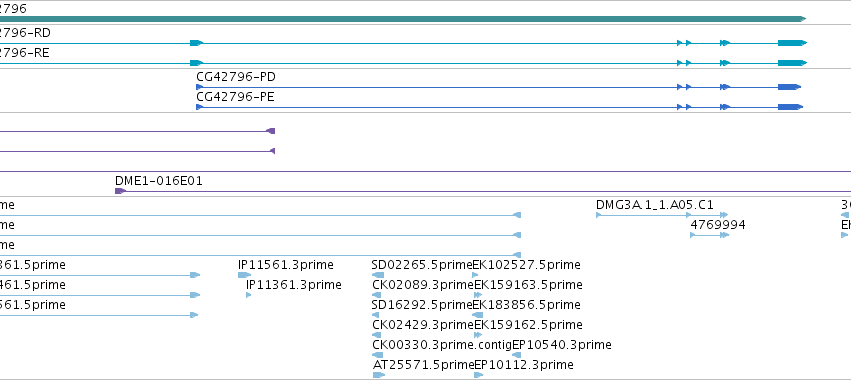Select the CG42796-PE protein feature label
The width and height of the screenshot is (851, 380).
point(236,97)
